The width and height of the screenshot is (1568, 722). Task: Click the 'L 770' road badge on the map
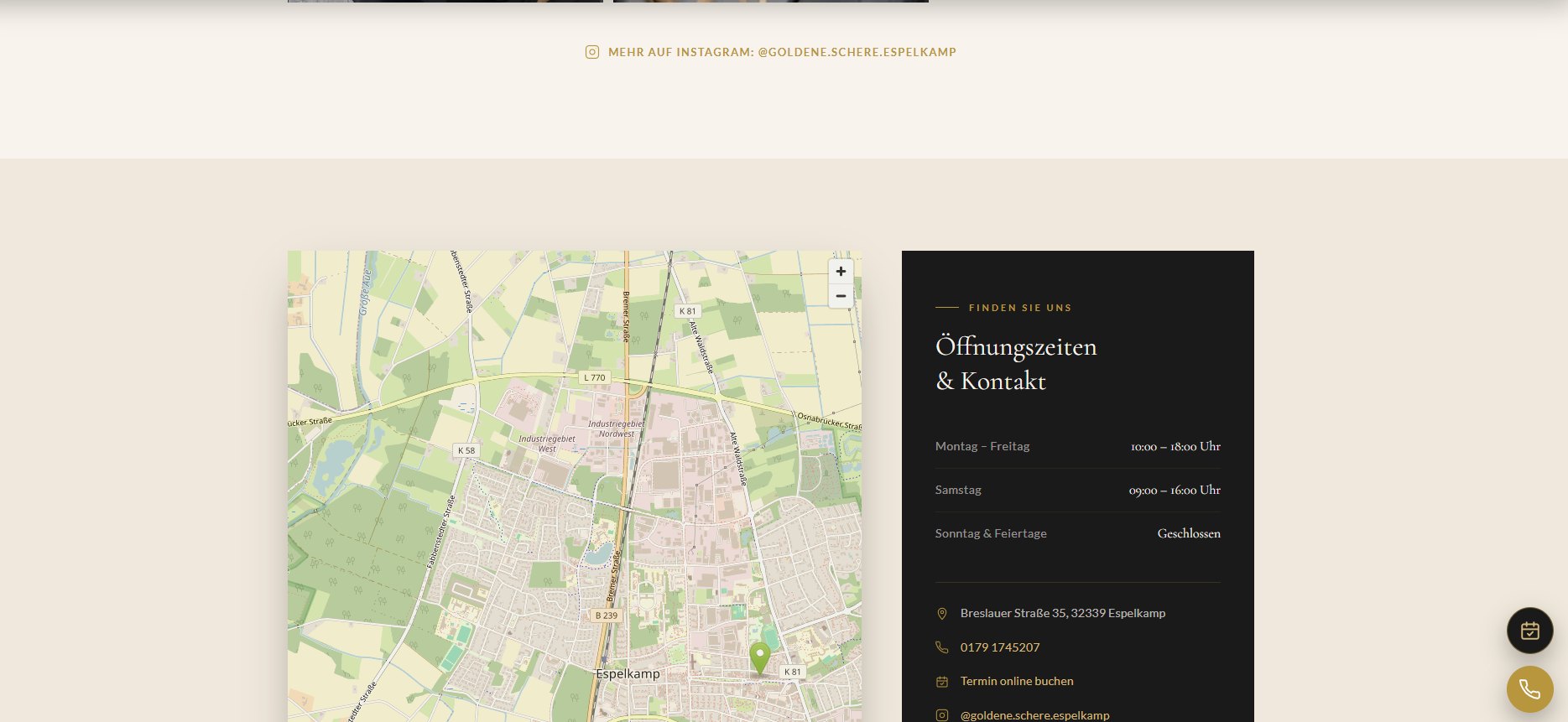click(x=594, y=377)
